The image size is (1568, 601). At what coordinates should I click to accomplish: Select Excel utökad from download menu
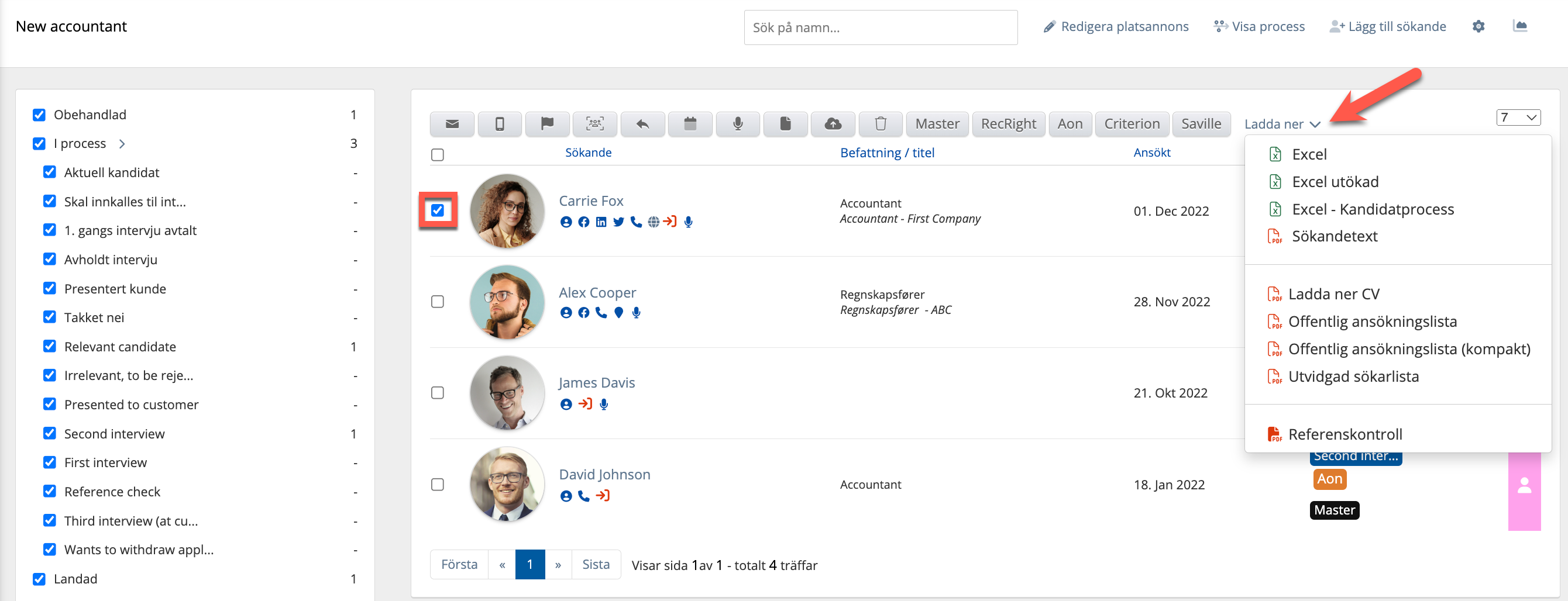(x=1335, y=182)
